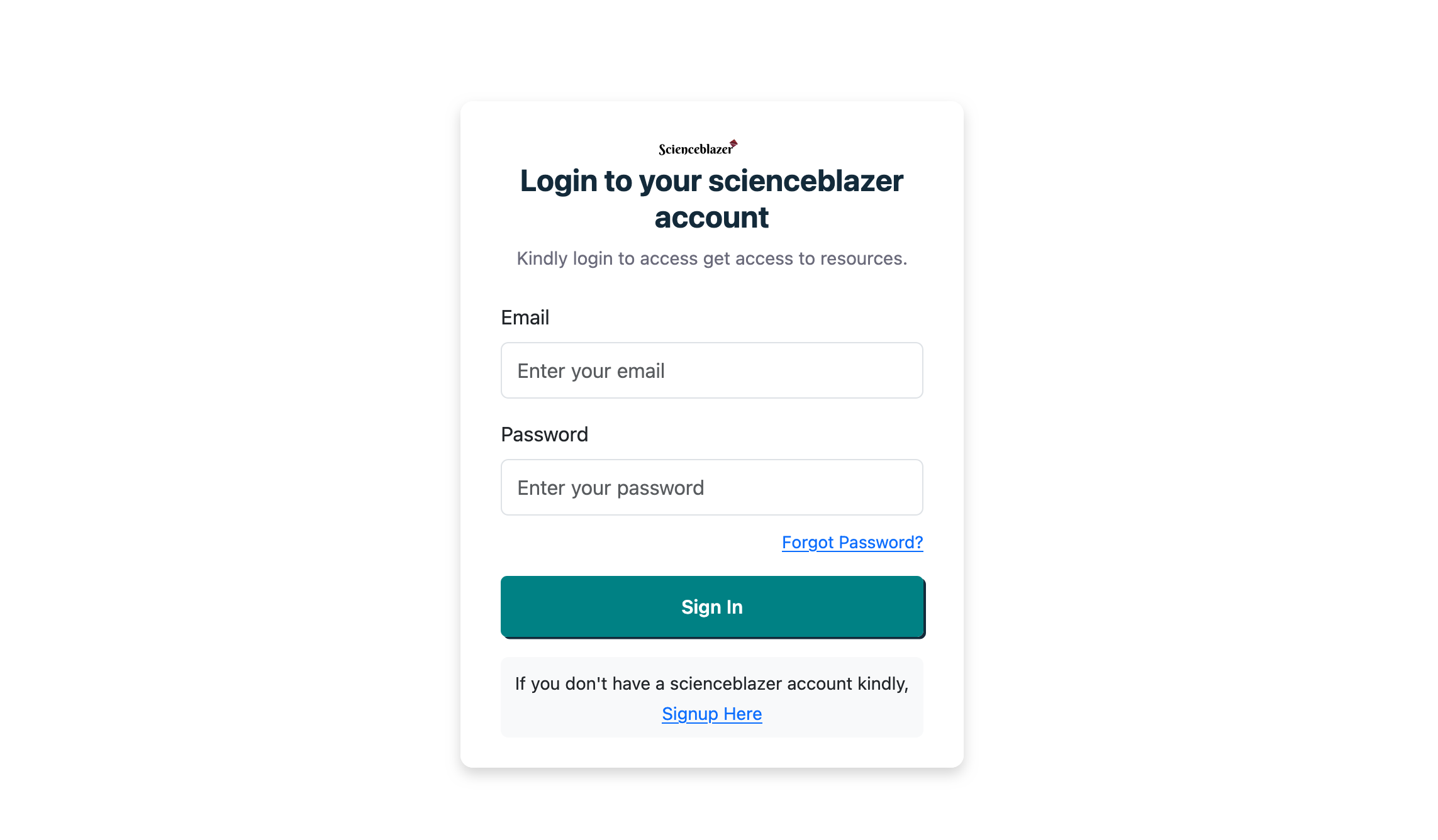Click the "Enter your password" placeholder text
The height and width of the screenshot is (840, 1438).
pyautogui.click(x=610, y=488)
